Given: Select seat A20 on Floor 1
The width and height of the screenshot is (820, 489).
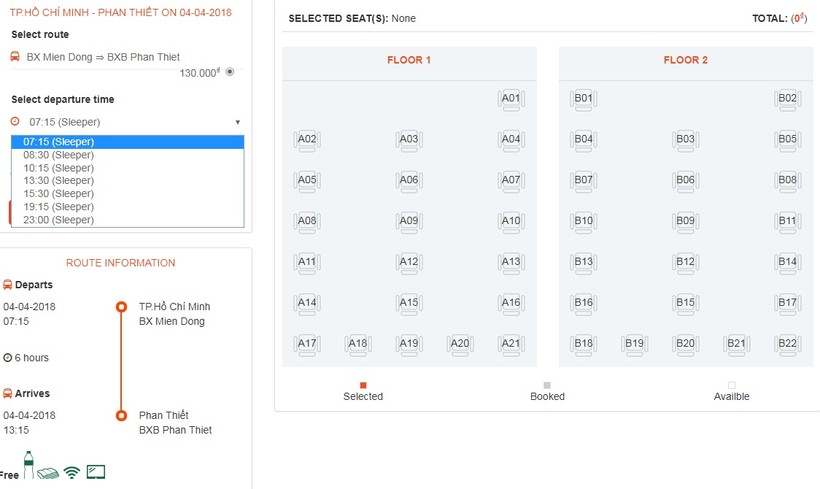Looking at the screenshot, I should [459, 344].
